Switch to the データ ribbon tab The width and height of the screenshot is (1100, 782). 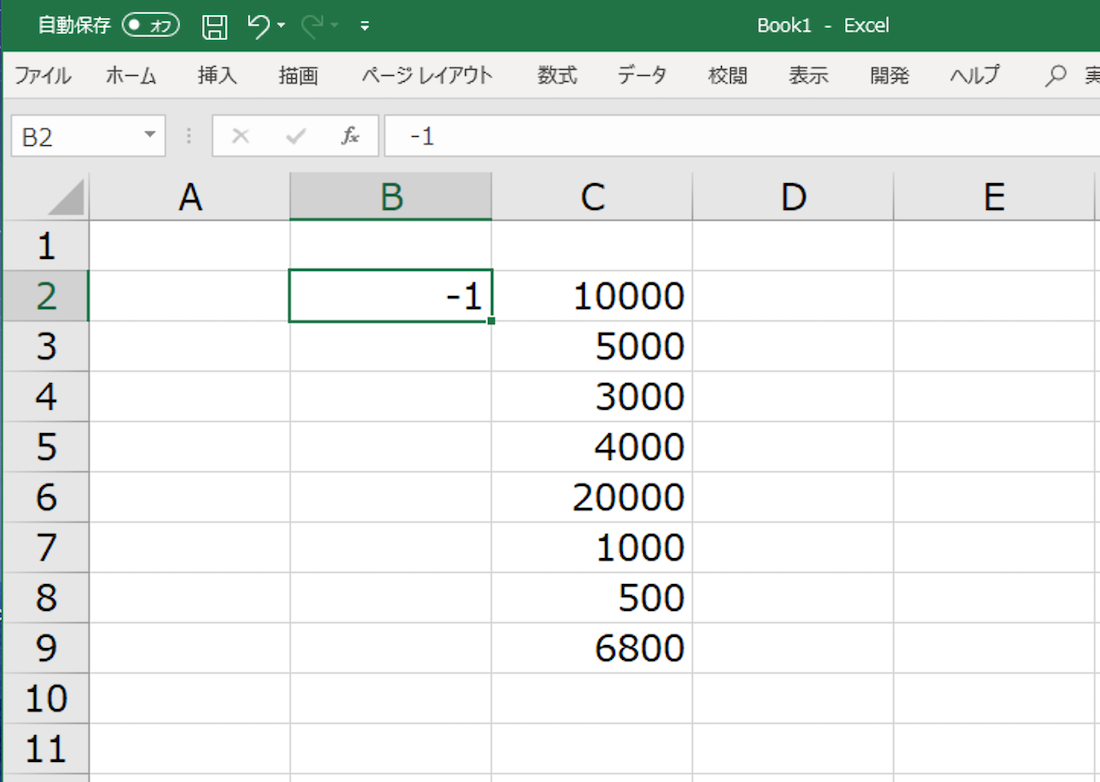[x=641, y=76]
